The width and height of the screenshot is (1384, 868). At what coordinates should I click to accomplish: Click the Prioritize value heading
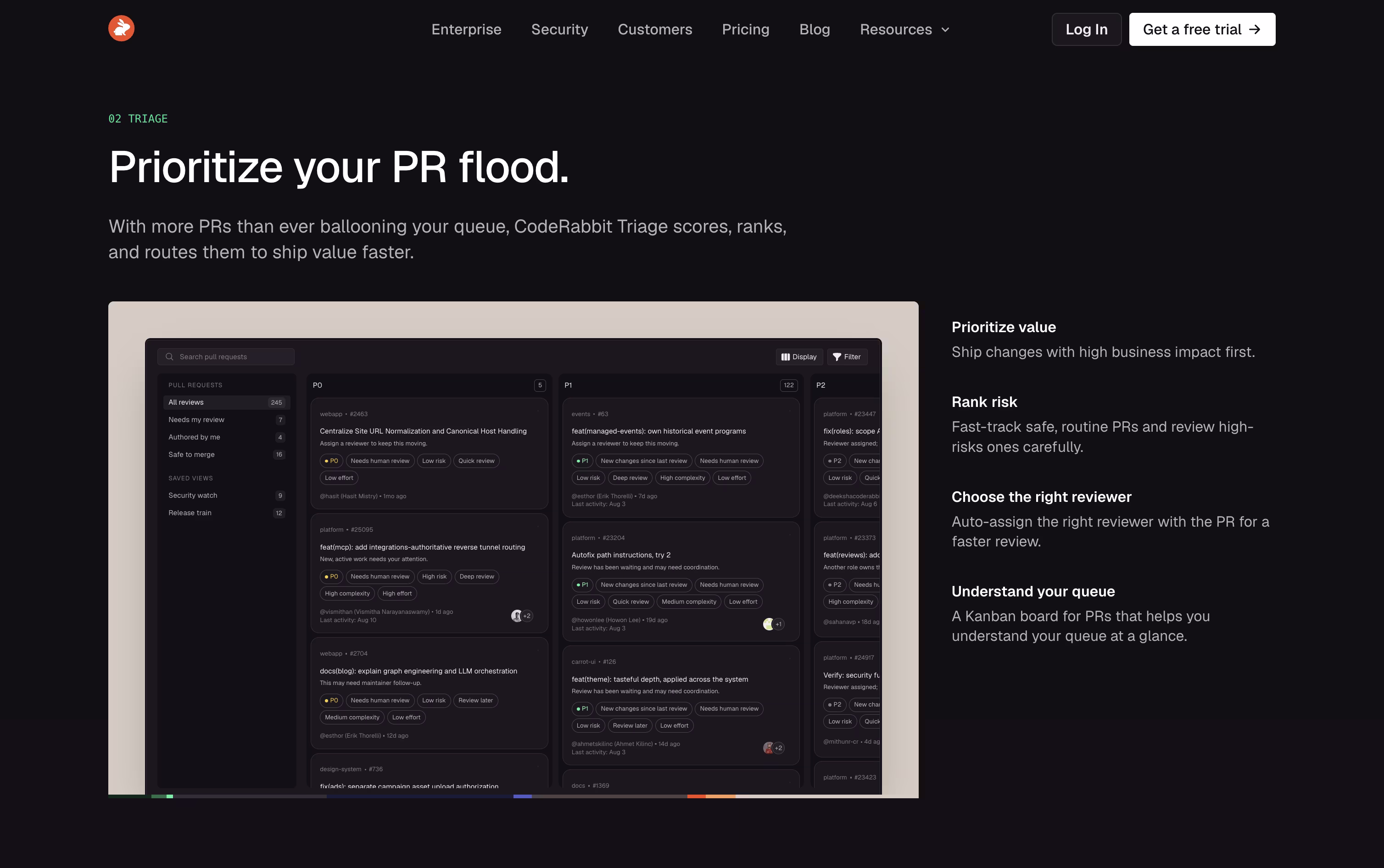[x=1004, y=327]
